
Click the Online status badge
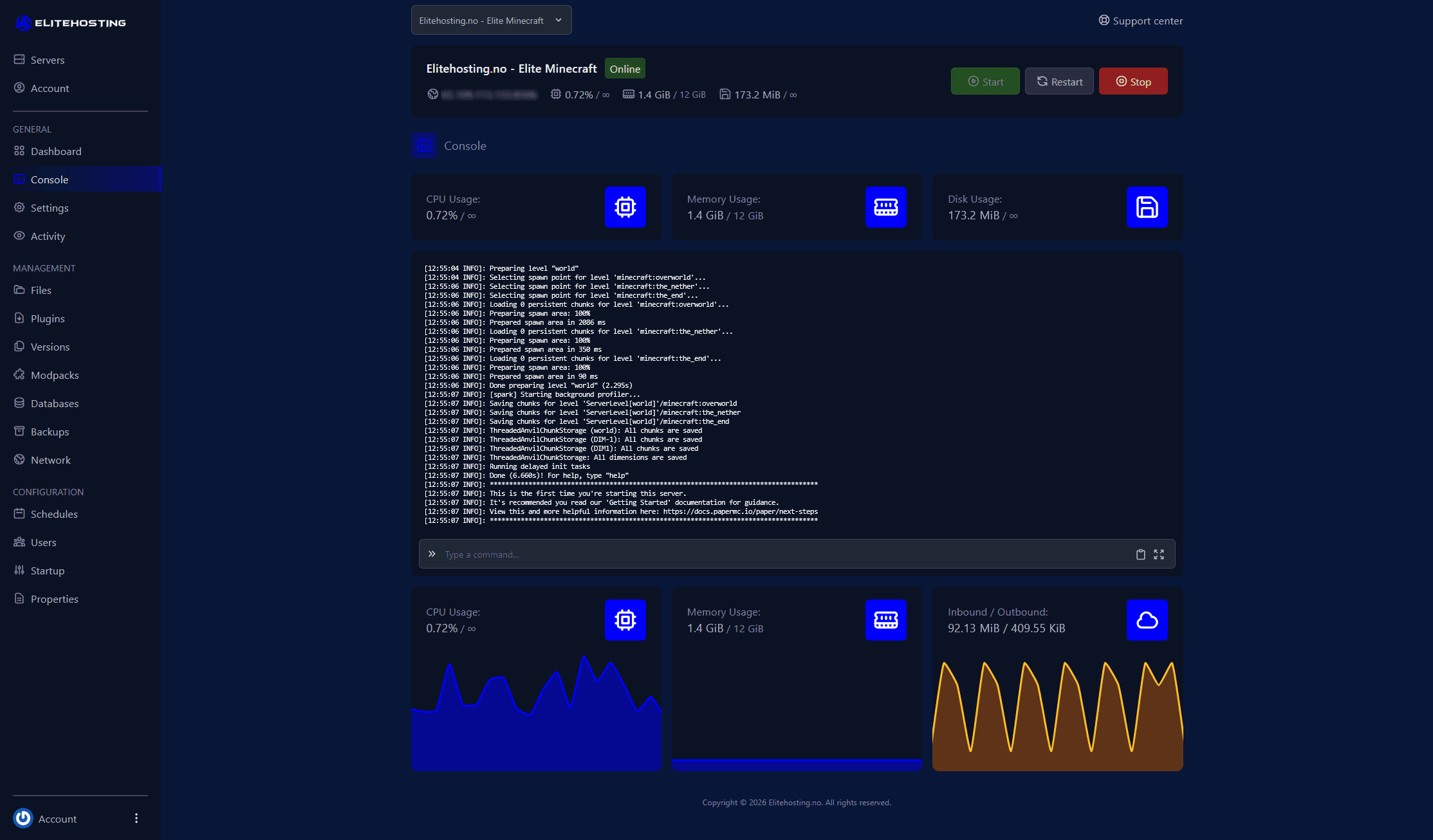[625, 68]
